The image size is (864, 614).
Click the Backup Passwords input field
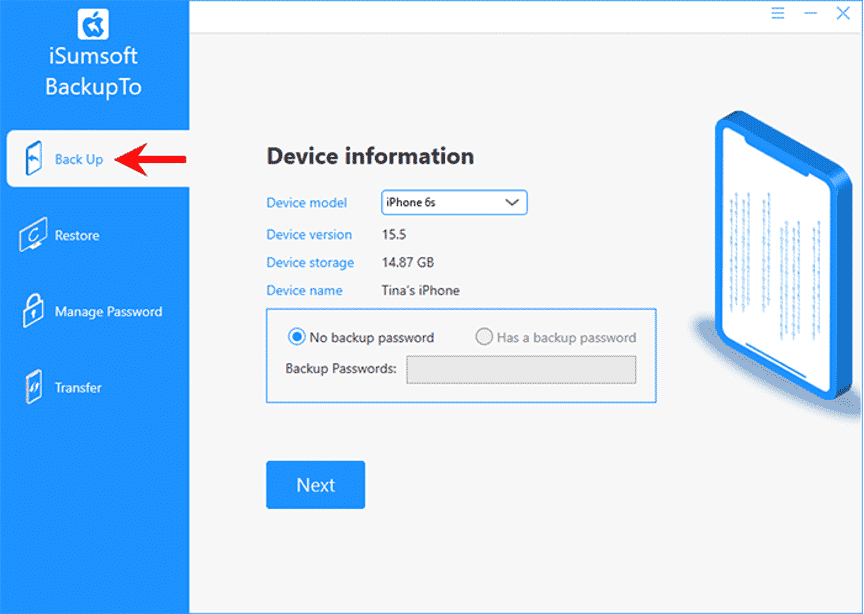click(x=520, y=369)
